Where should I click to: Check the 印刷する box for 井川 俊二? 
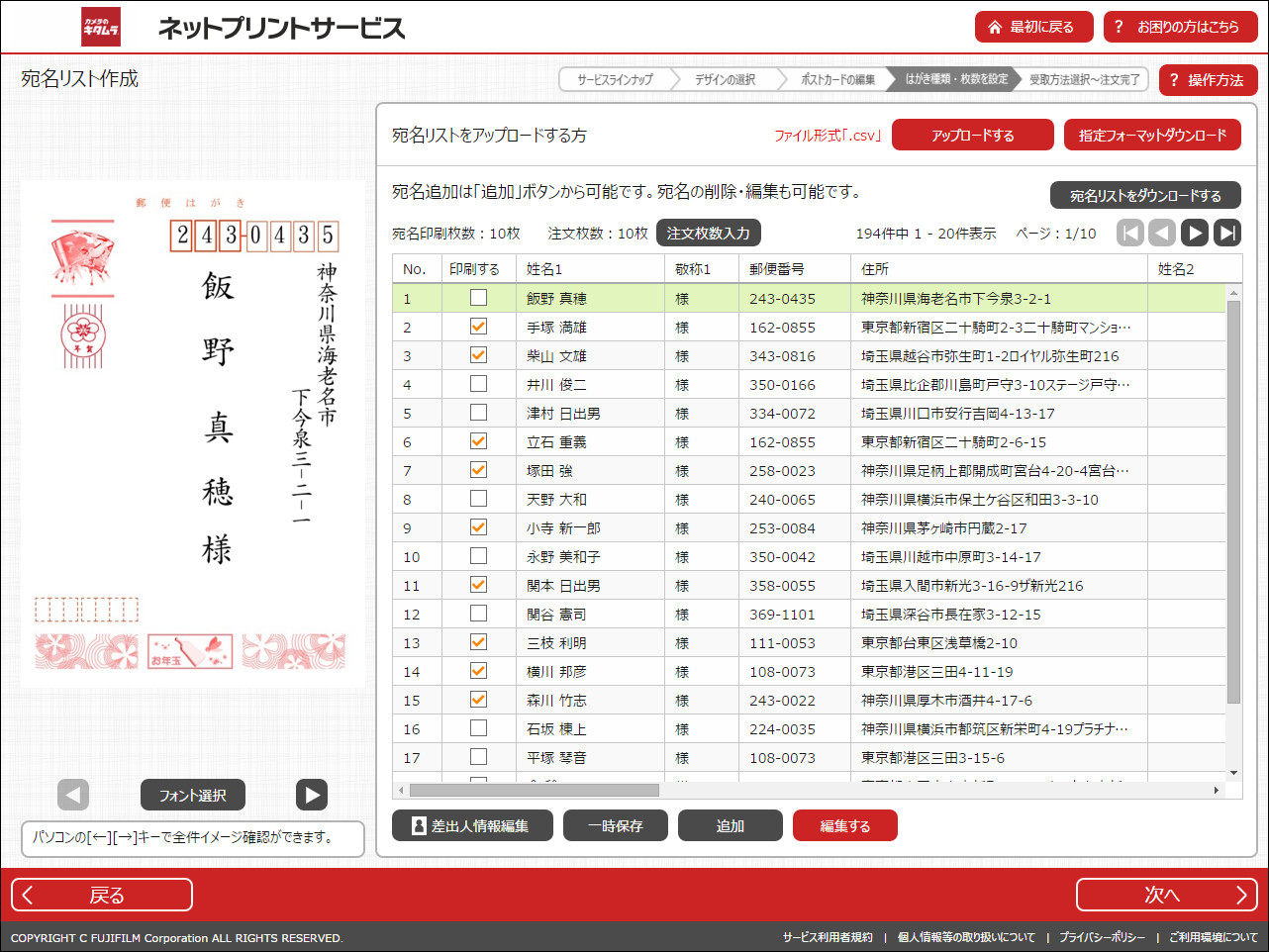pyautogui.click(x=480, y=383)
